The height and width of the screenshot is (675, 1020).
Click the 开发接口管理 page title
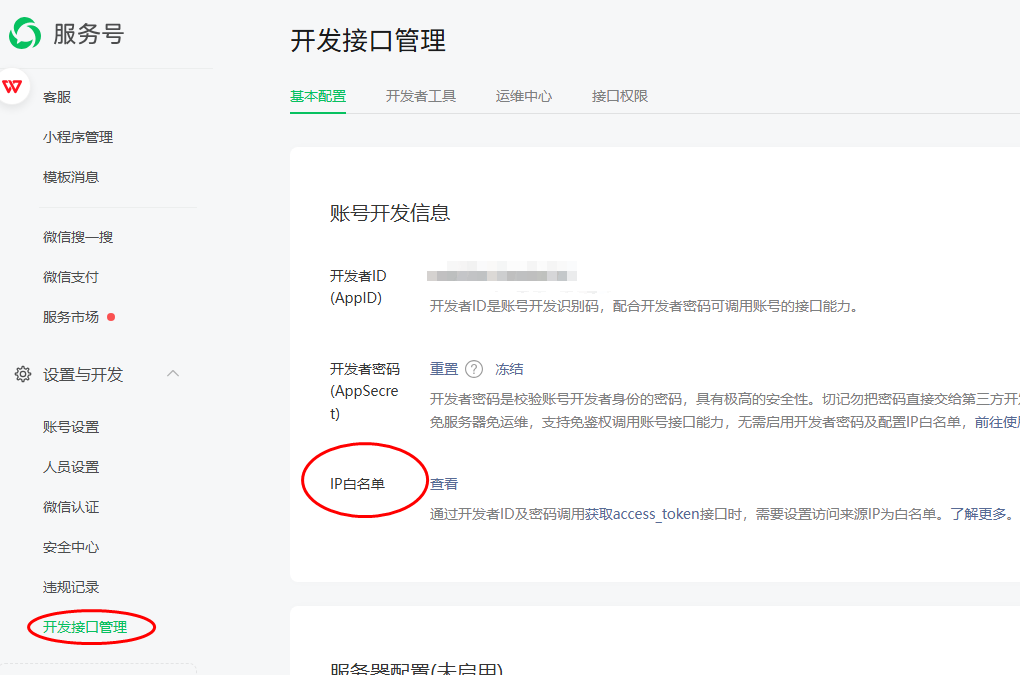[x=368, y=40]
